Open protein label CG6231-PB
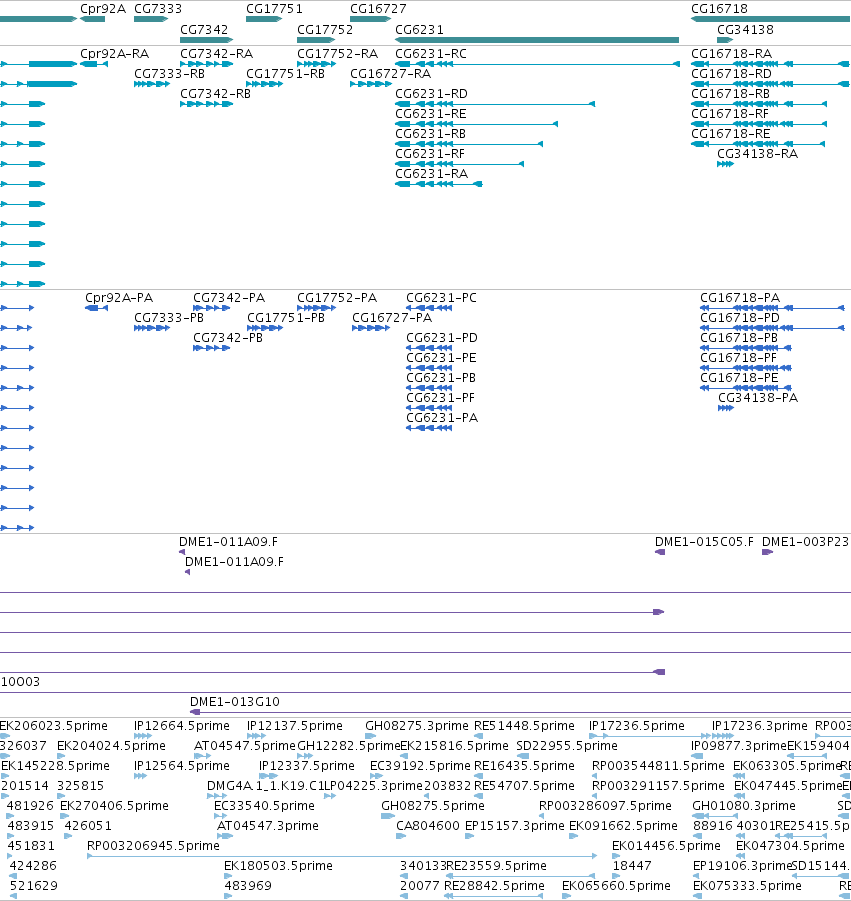The width and height of the screenshot is (851, 901). (441, 378)
